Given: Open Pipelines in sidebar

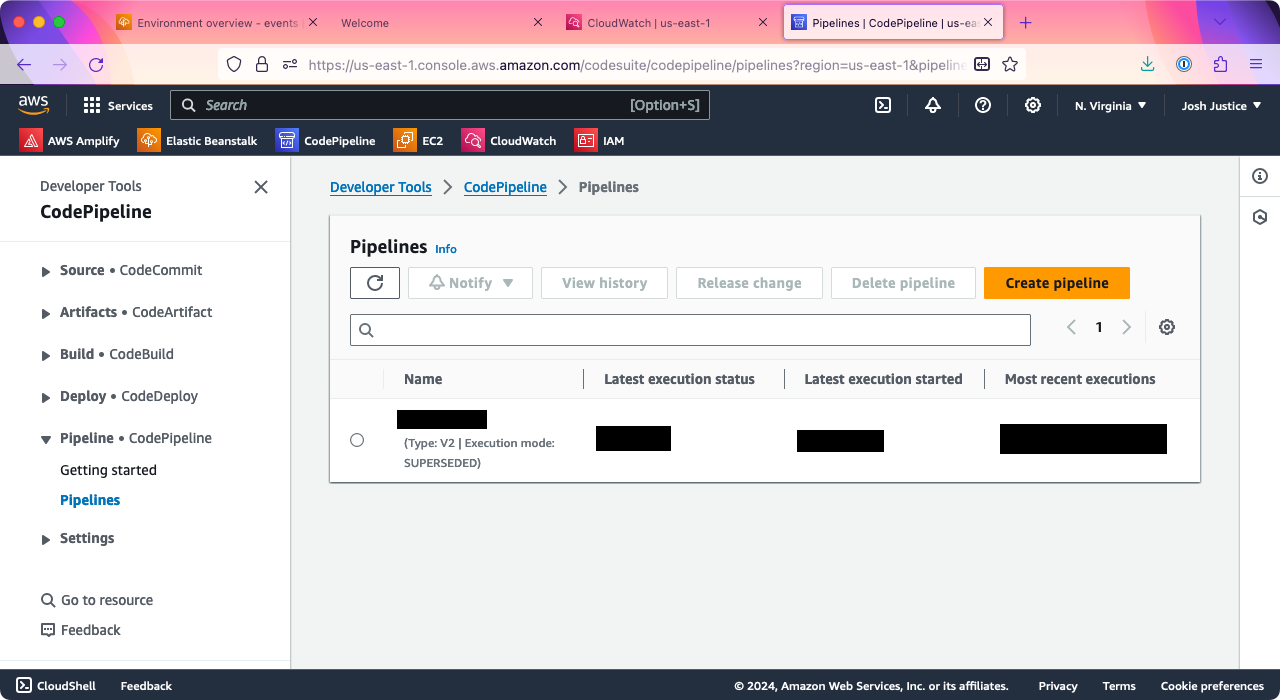Looking at the screenshot, I should 90,500.
